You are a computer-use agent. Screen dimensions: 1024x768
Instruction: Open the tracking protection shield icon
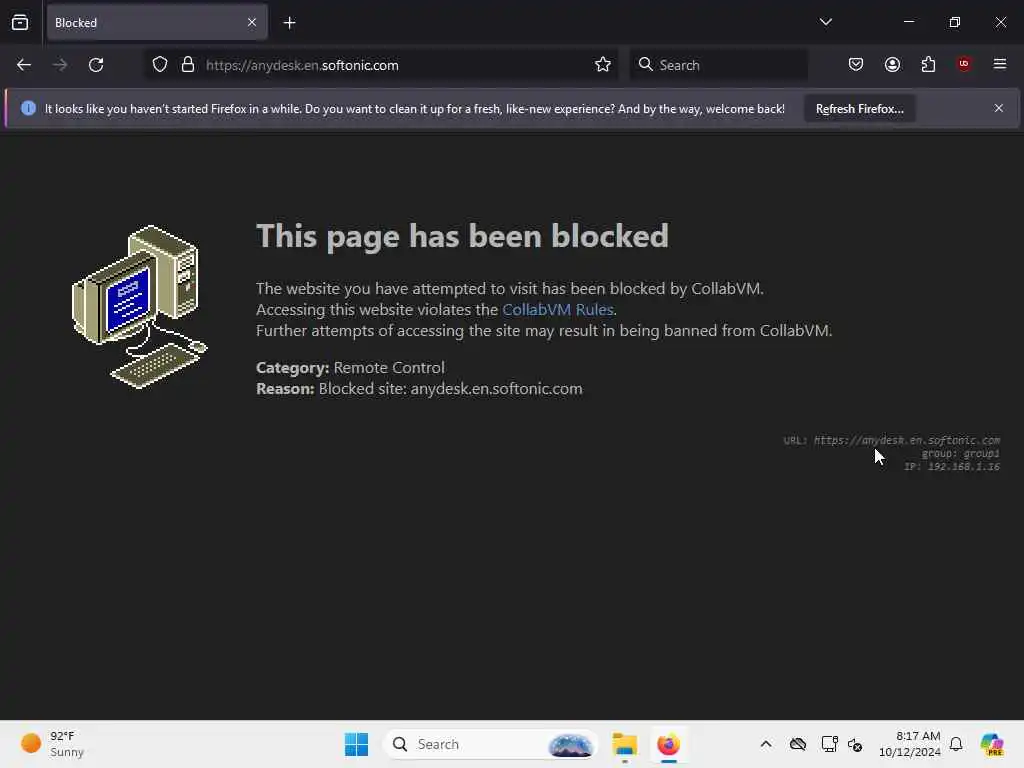coord(160,65)
